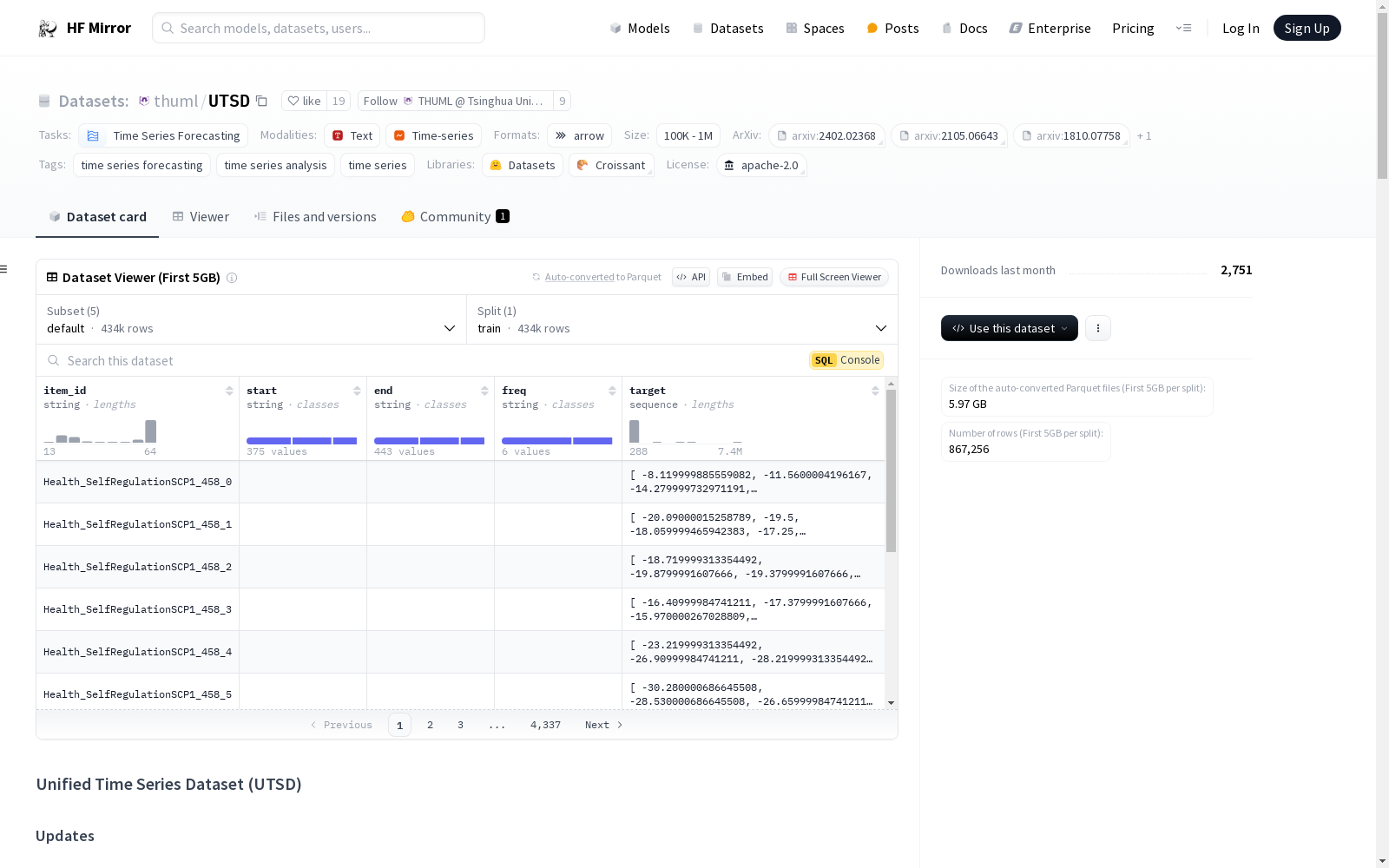Screen dimensions: 1389x868
Task: Go to the Pricing page
Action: (x=1133, y=28)
